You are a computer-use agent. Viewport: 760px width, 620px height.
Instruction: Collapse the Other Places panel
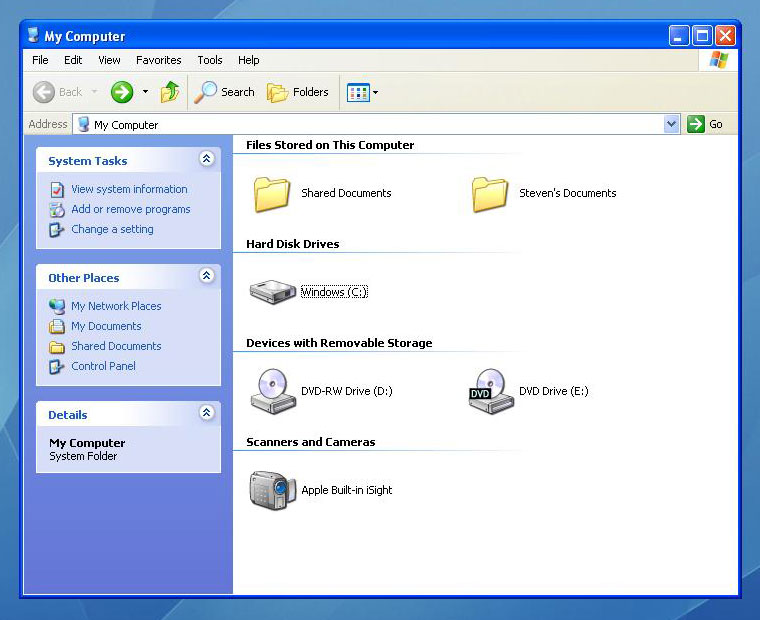(x=206, y=276)
